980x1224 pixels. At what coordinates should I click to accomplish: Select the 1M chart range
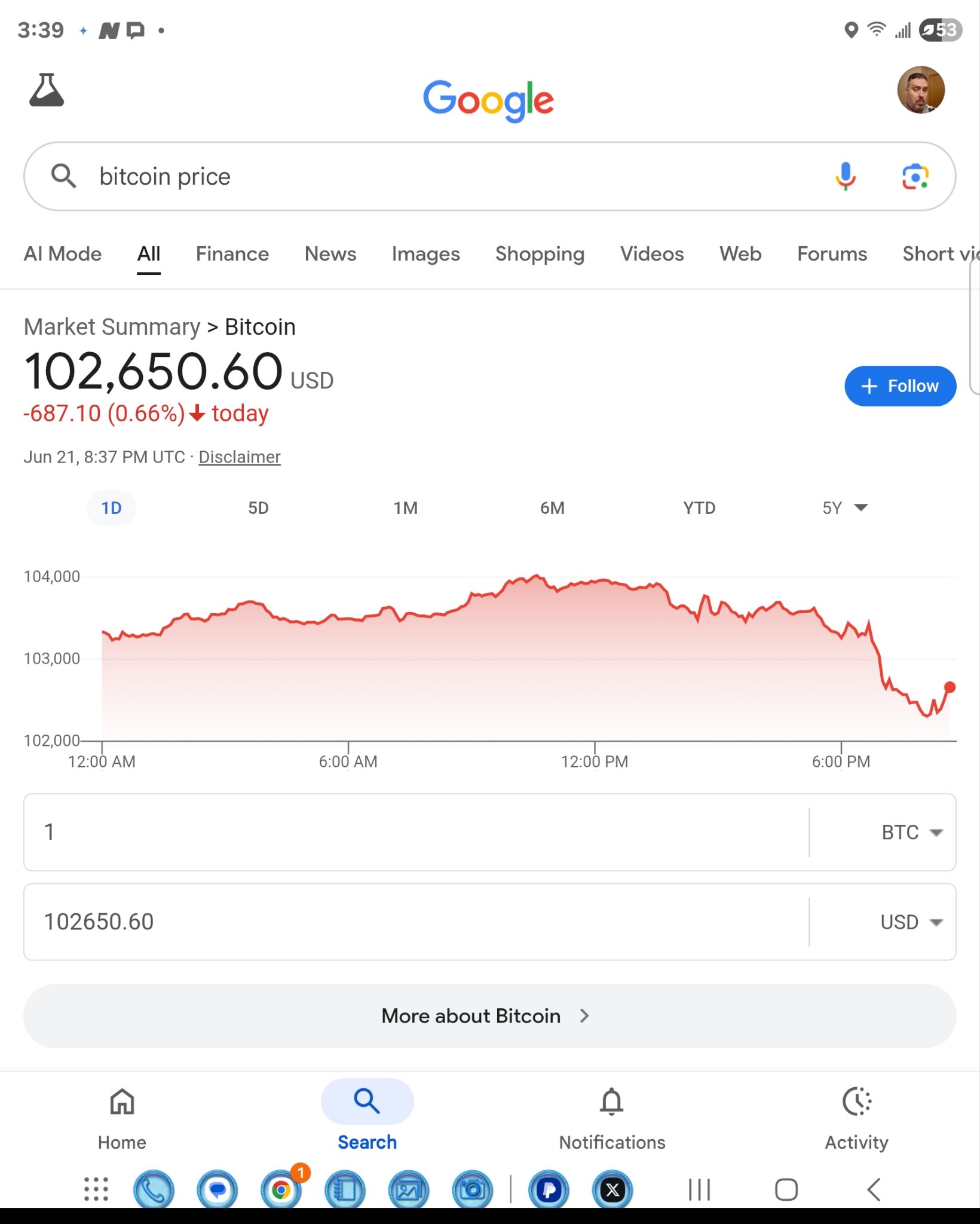405,508
